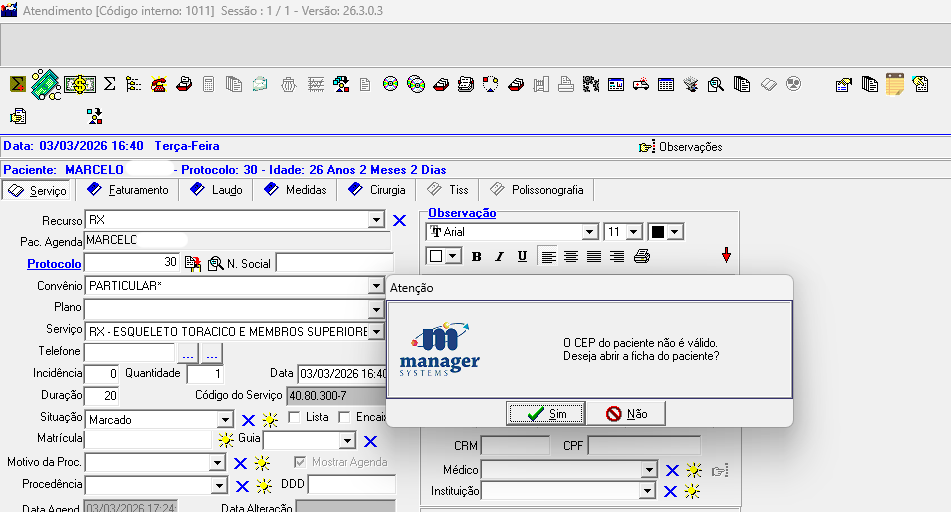Toggle the Mostrar Agenda checkbox
Image resolution: width=951 pixels, height=512 pixels.
[300, 462]
